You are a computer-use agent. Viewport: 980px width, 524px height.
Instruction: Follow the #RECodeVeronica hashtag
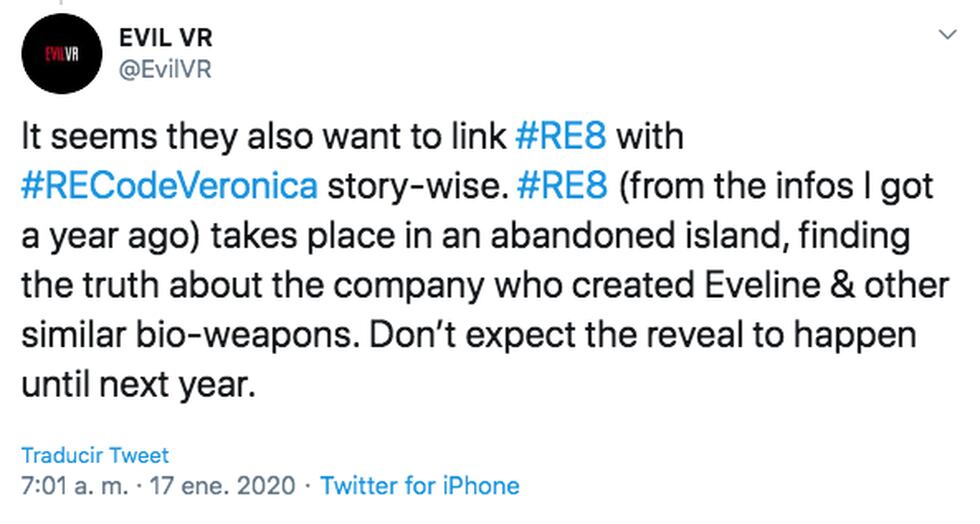[x=170, y=186]
